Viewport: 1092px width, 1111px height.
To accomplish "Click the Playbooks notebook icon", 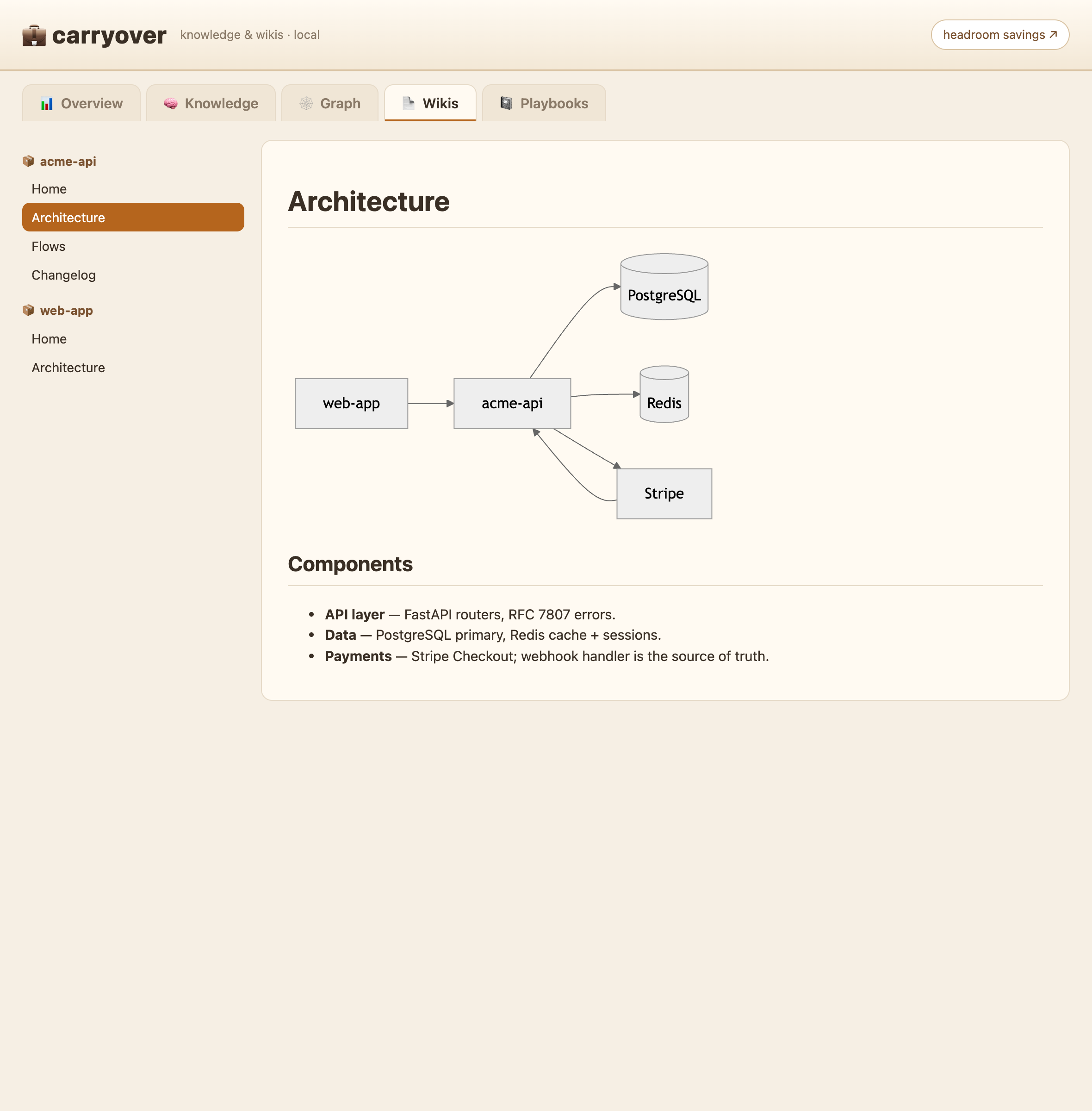I will pos(506,103).
